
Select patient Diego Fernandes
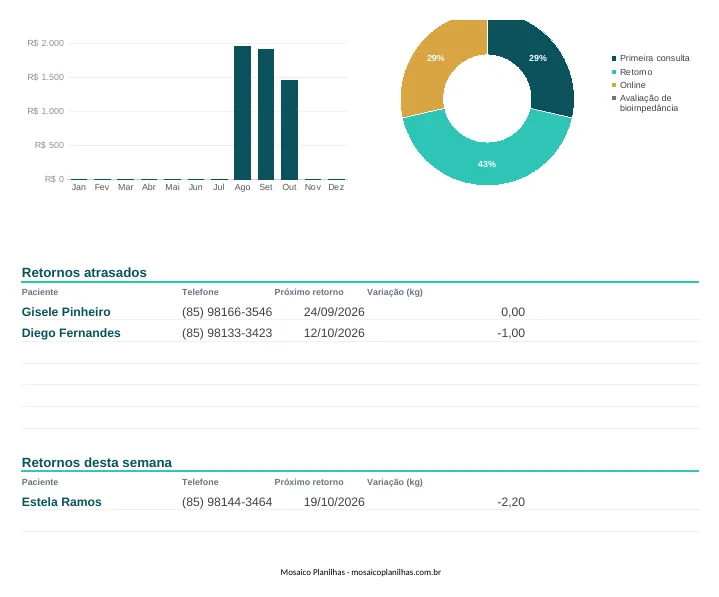[71, 333]
